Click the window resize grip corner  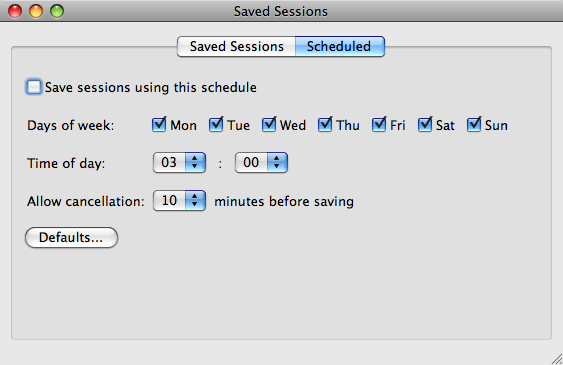point(557,359)
